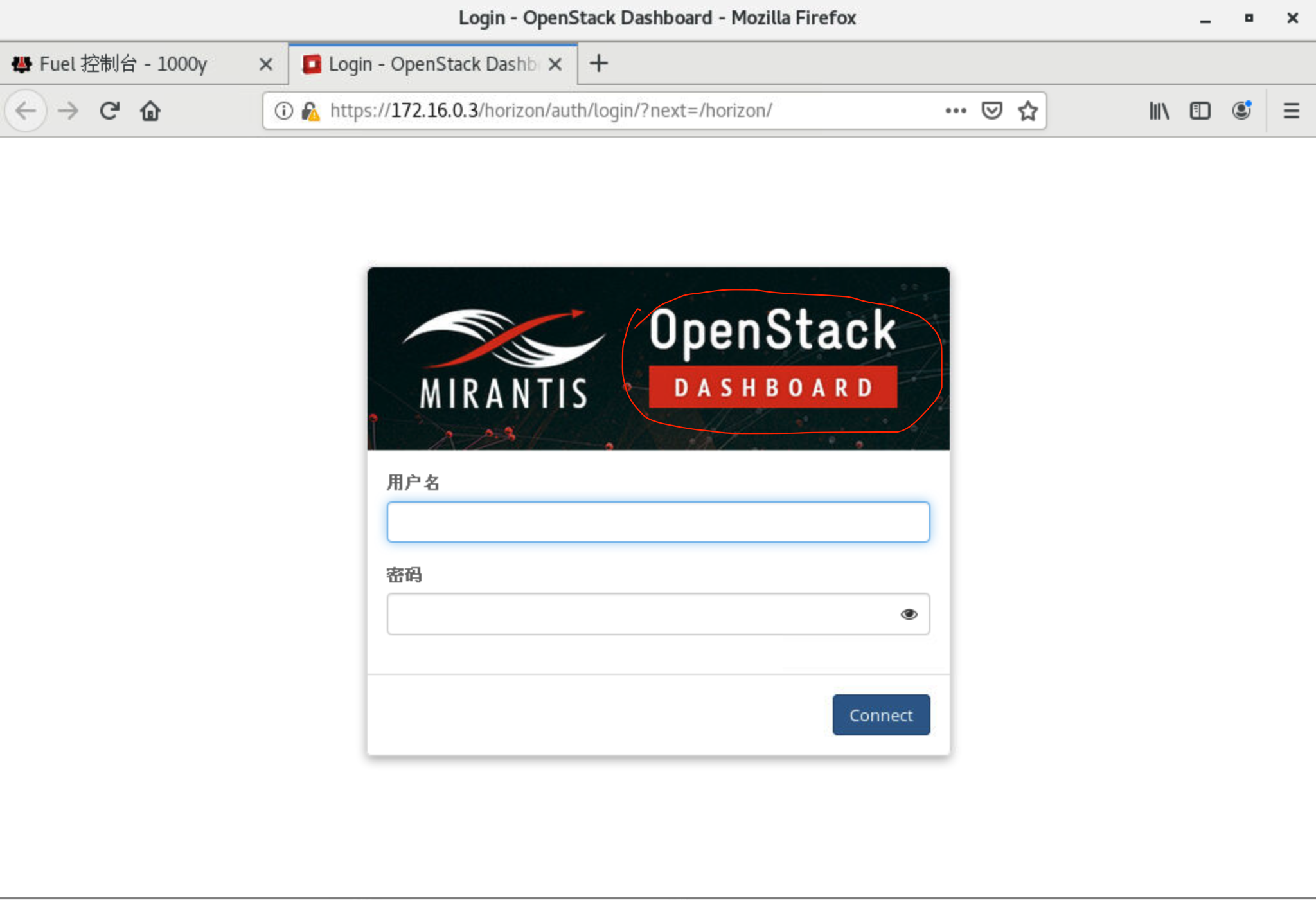The width and height of the screenshot is (1316, 900).
Task: Click the 用户名 label
Action: point(413,482)
